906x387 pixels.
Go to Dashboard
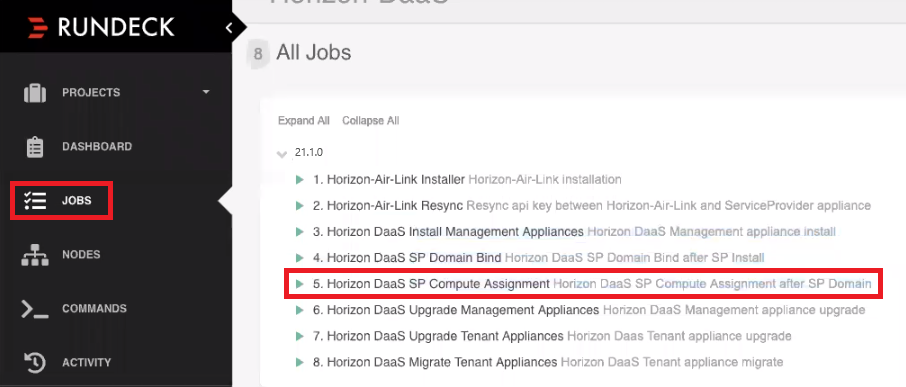(x=97, y=147)
